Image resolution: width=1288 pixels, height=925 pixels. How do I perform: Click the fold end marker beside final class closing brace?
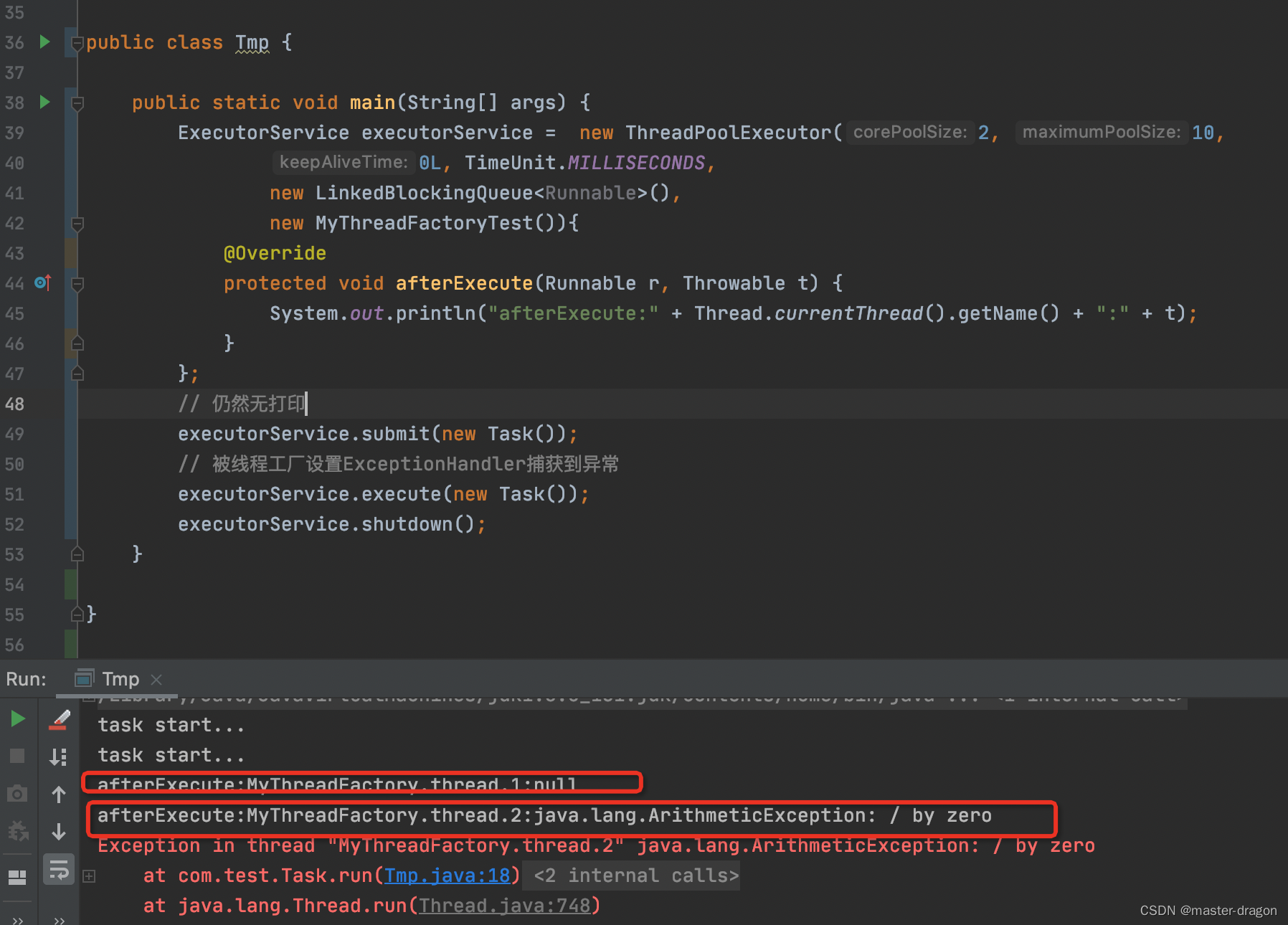tap(77, 615)
